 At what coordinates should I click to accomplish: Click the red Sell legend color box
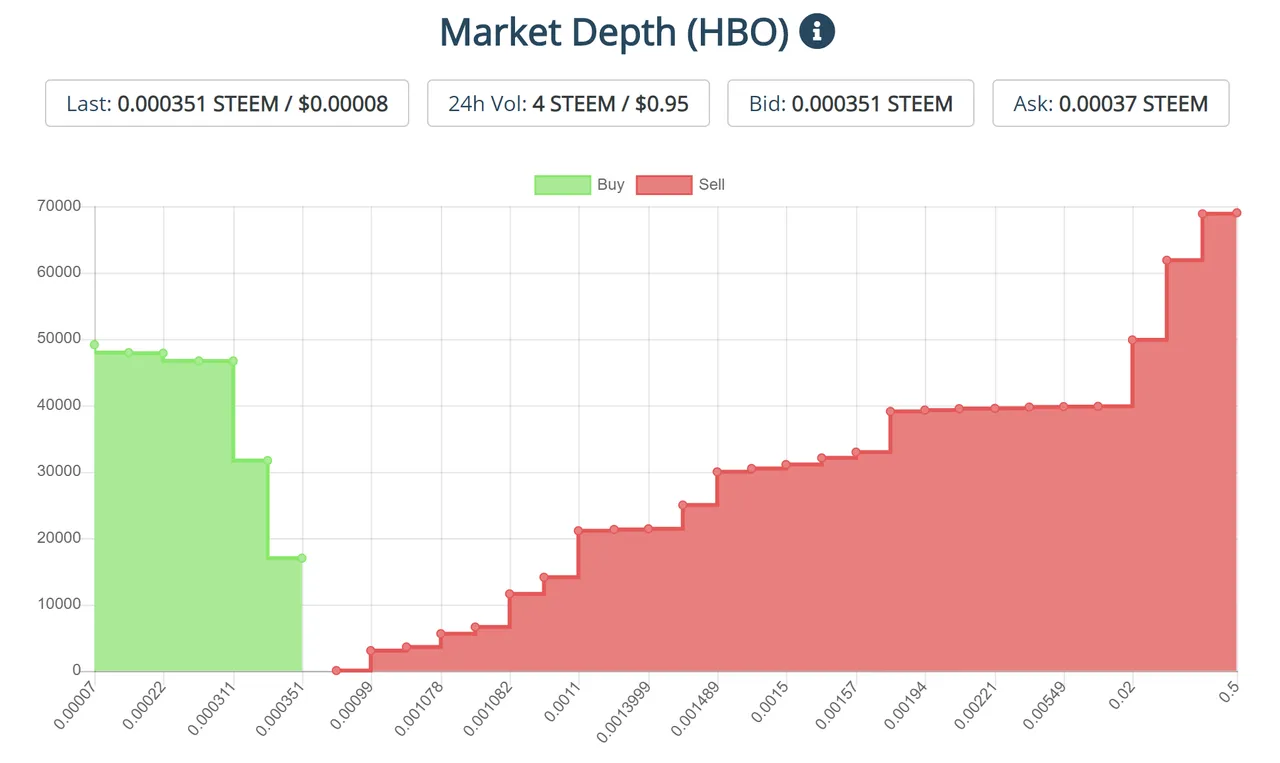pyautogui.click(x=664, y=185)
